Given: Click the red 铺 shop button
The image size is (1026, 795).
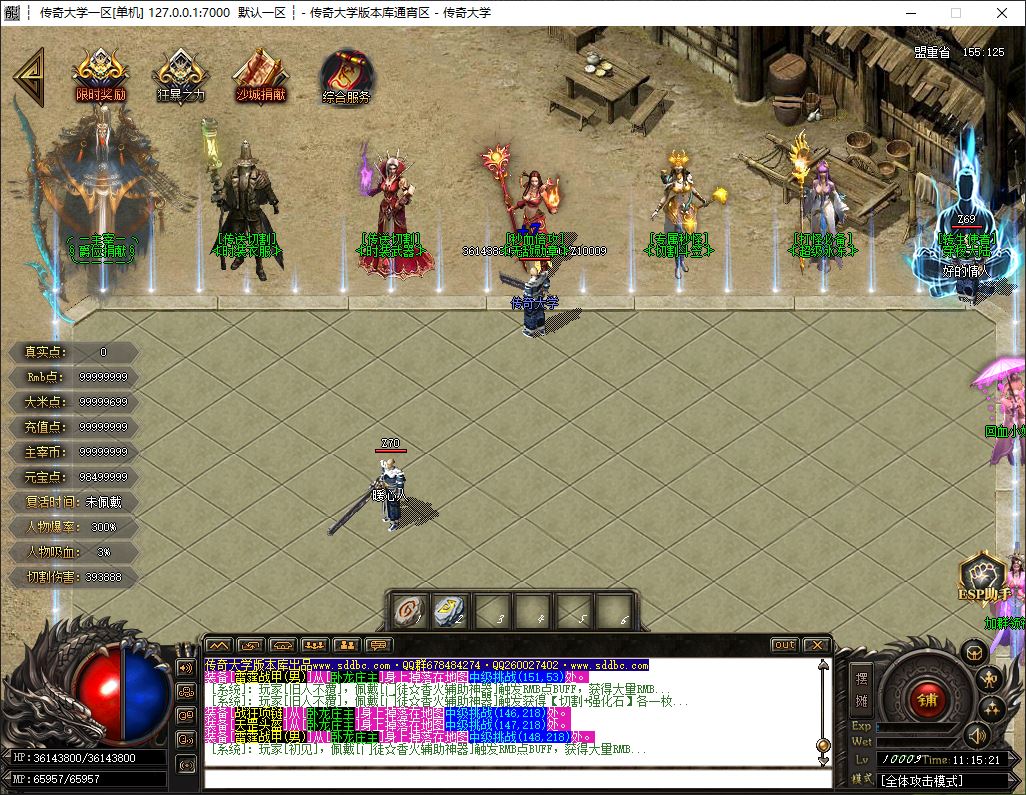Looking at the screenshot, I should tap(927, 700).
